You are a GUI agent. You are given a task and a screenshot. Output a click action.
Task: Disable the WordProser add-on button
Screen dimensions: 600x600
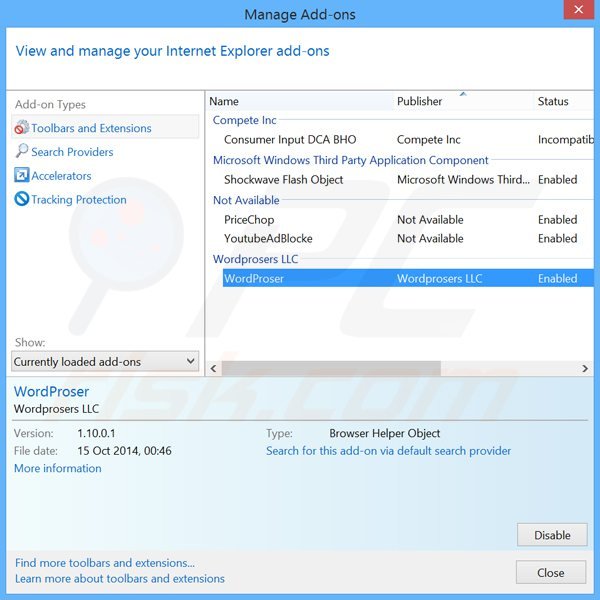[x=552, y=535]
